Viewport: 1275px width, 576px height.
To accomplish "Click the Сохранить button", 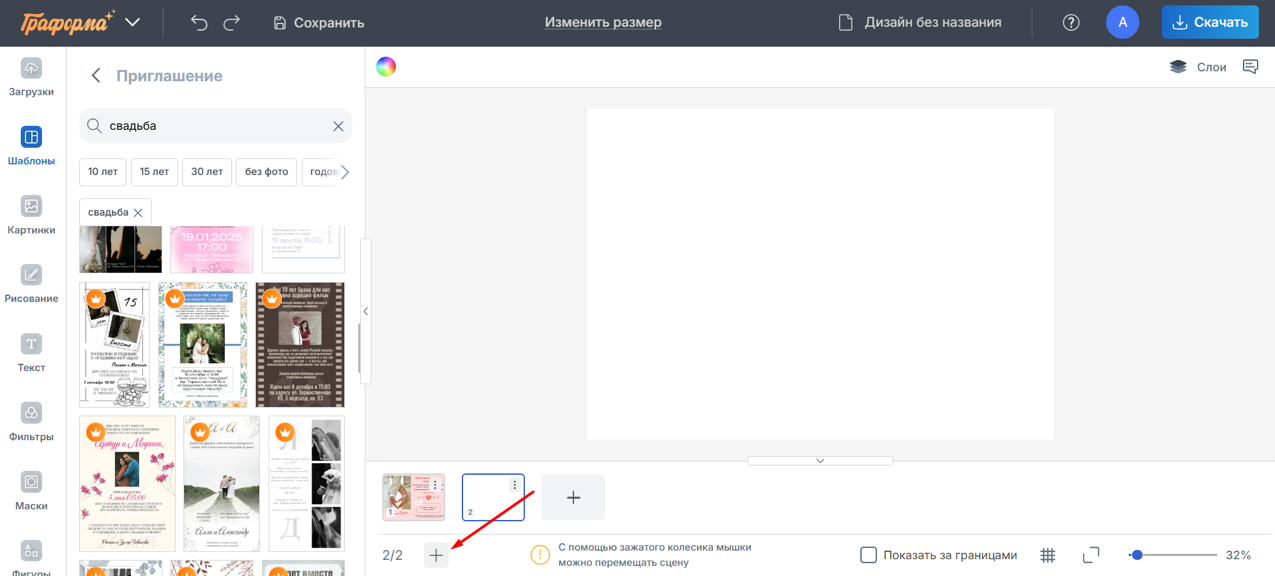I will [318, 21].
